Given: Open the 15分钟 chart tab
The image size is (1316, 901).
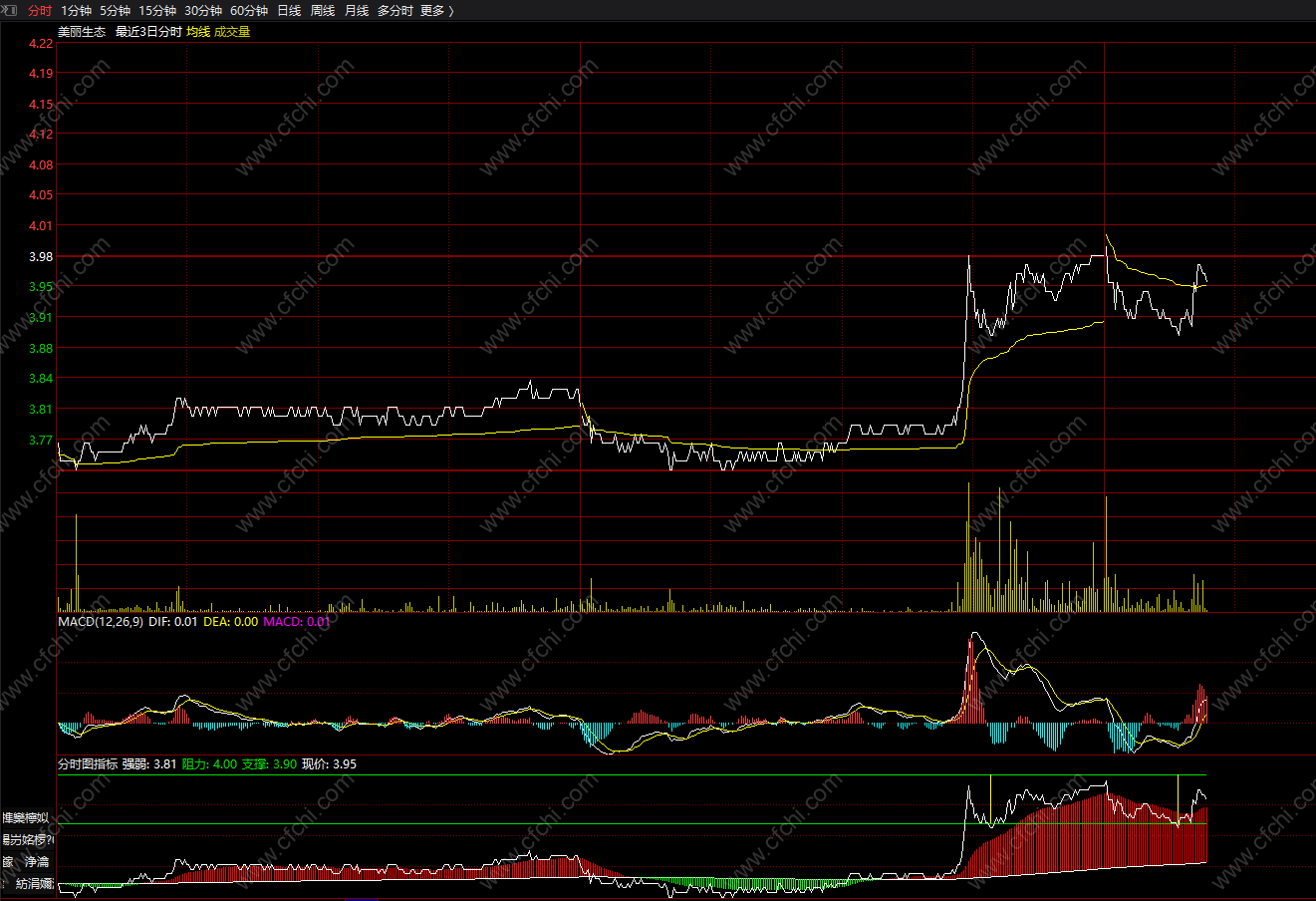Looking at the screenshot, I should (x=157, y=10).
